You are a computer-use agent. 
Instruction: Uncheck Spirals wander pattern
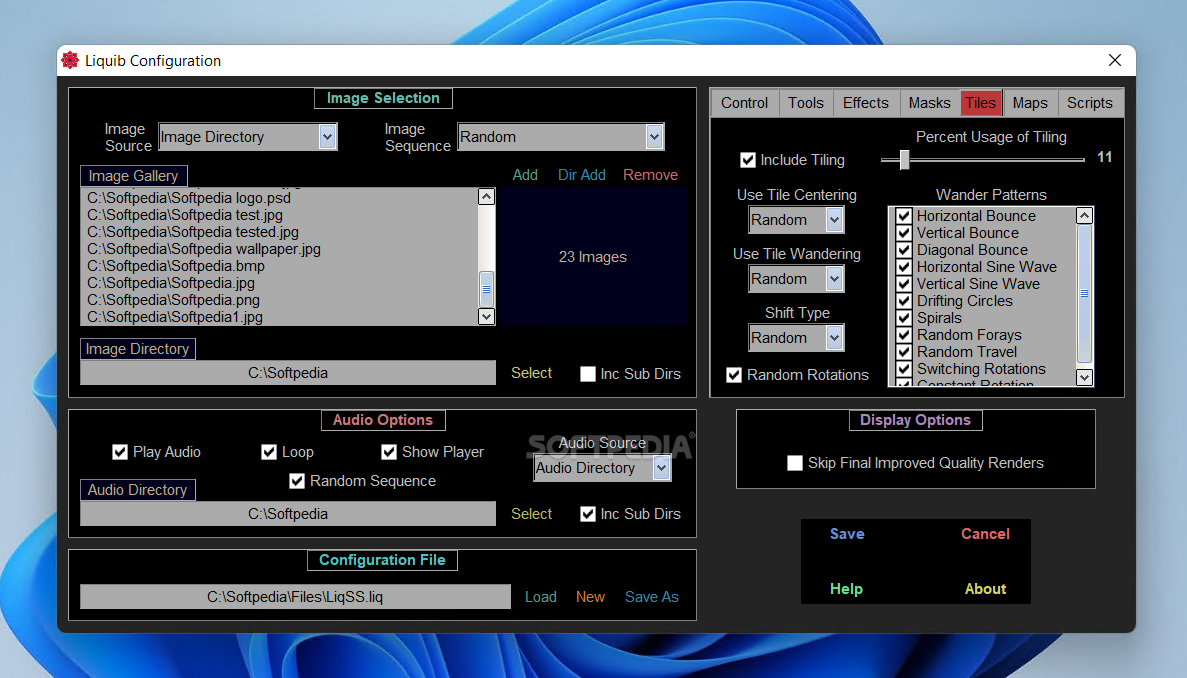click(x=903, y=318)
